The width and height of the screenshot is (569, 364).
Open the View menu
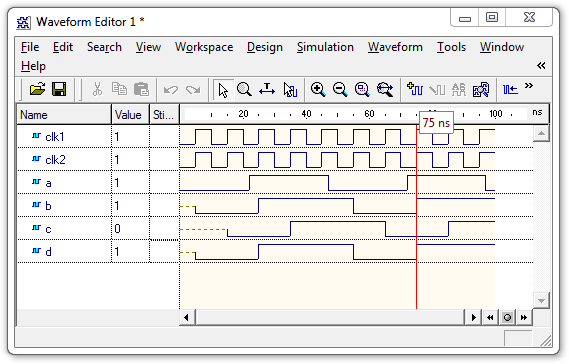click(x=148, y=47)
